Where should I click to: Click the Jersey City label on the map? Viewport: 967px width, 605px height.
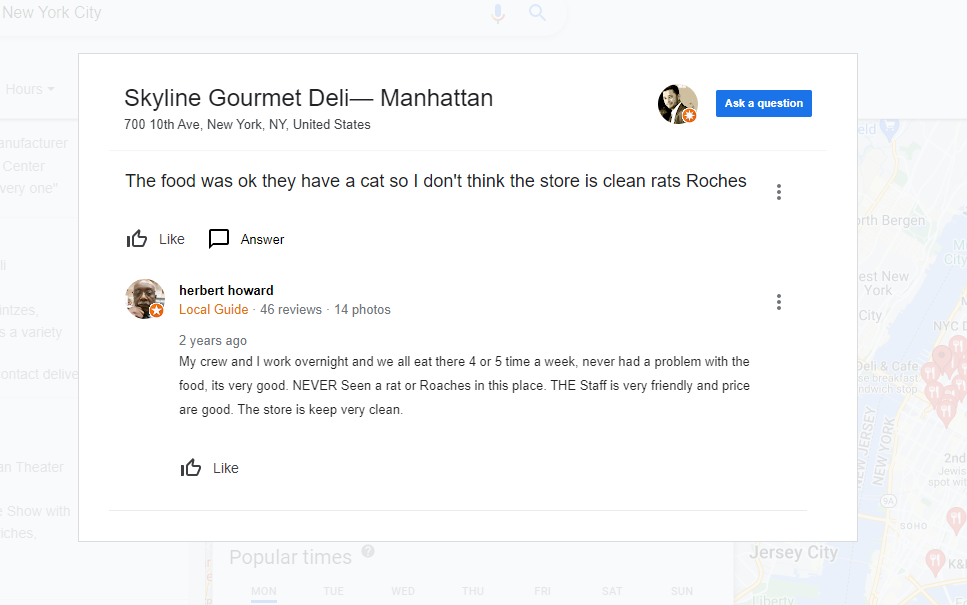pos(793,552)
